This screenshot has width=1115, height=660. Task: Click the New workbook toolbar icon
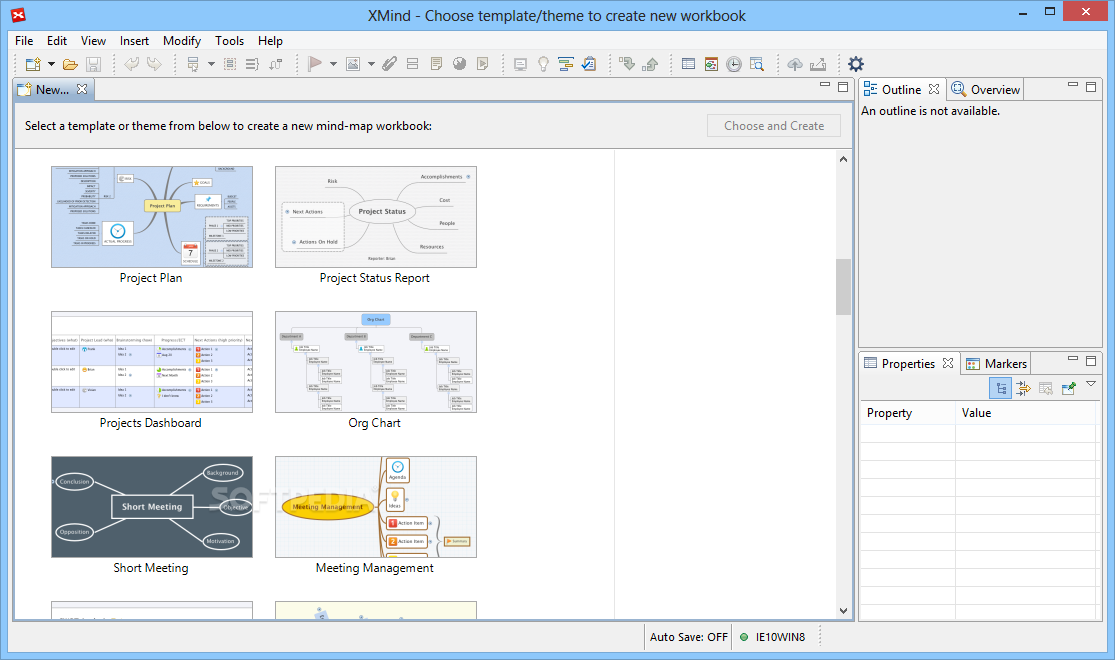tap(33, 64)
